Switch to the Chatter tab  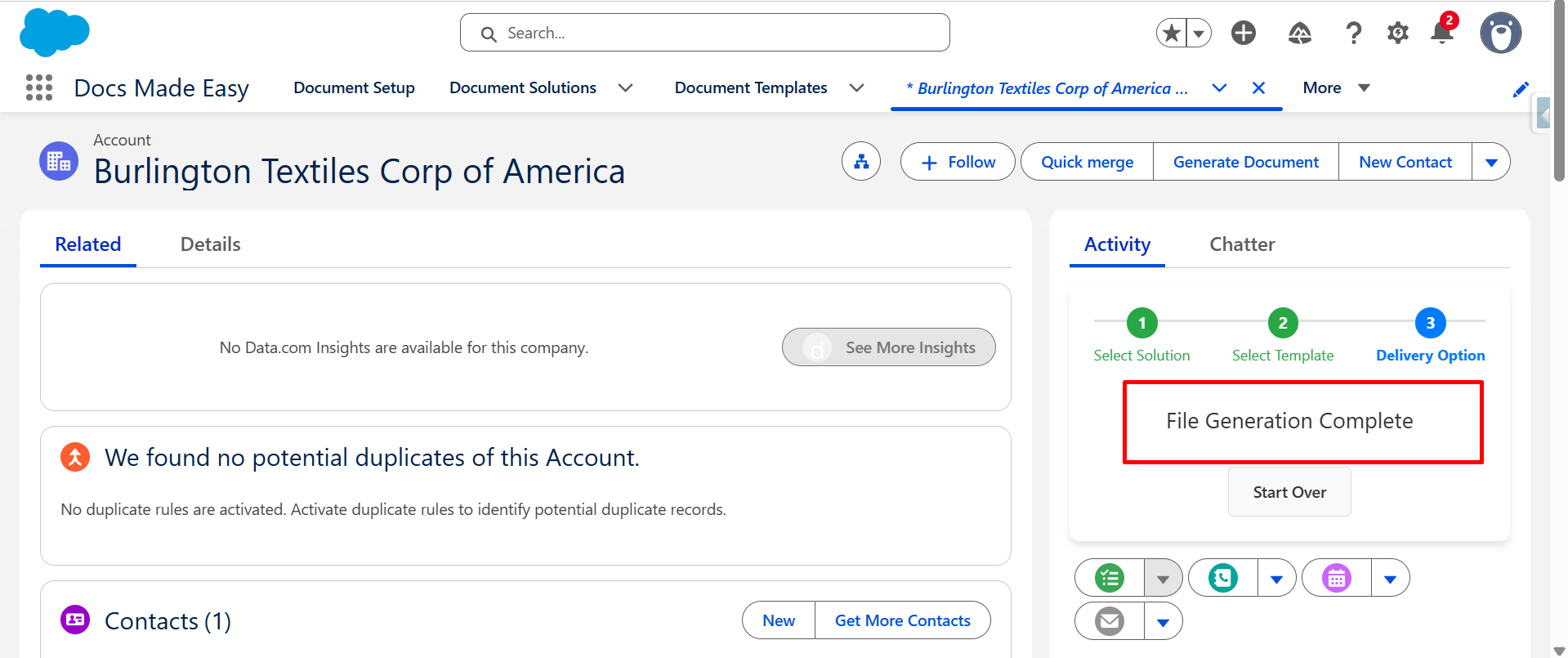point(1242,244)
